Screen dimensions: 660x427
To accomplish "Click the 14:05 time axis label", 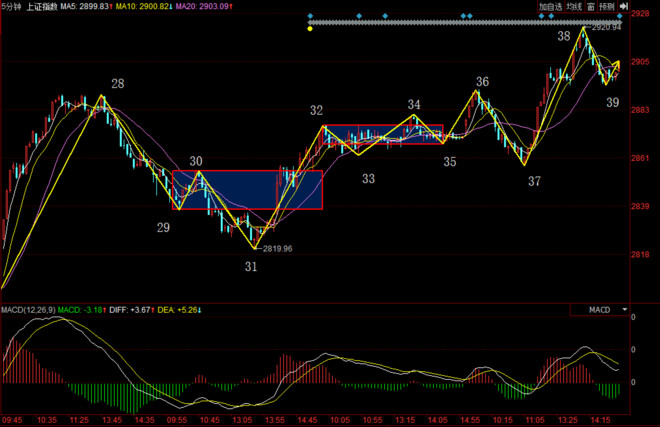I will point(437,420).
